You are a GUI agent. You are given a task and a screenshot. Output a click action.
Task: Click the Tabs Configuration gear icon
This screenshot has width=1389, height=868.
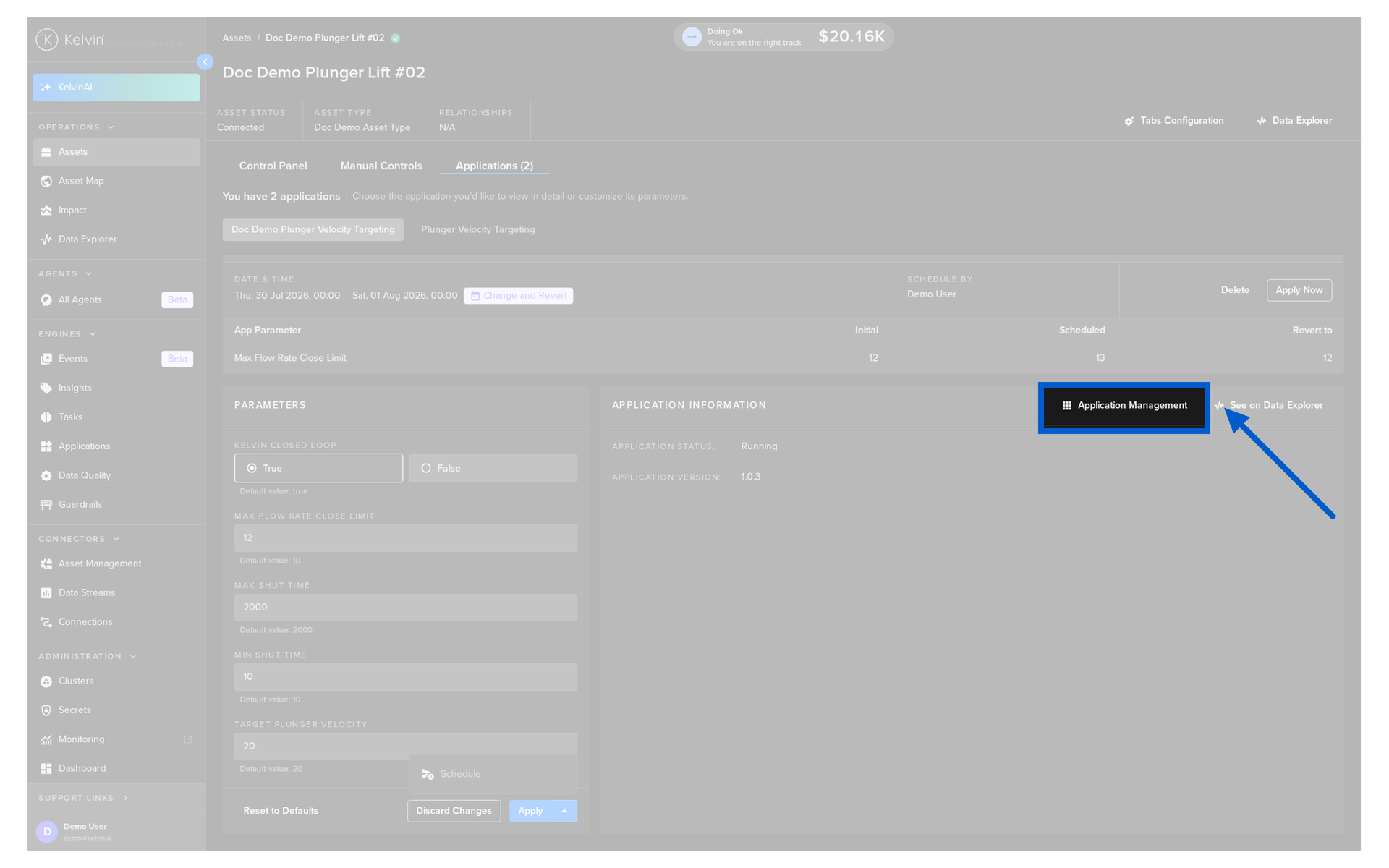(x=1129, y=121)
